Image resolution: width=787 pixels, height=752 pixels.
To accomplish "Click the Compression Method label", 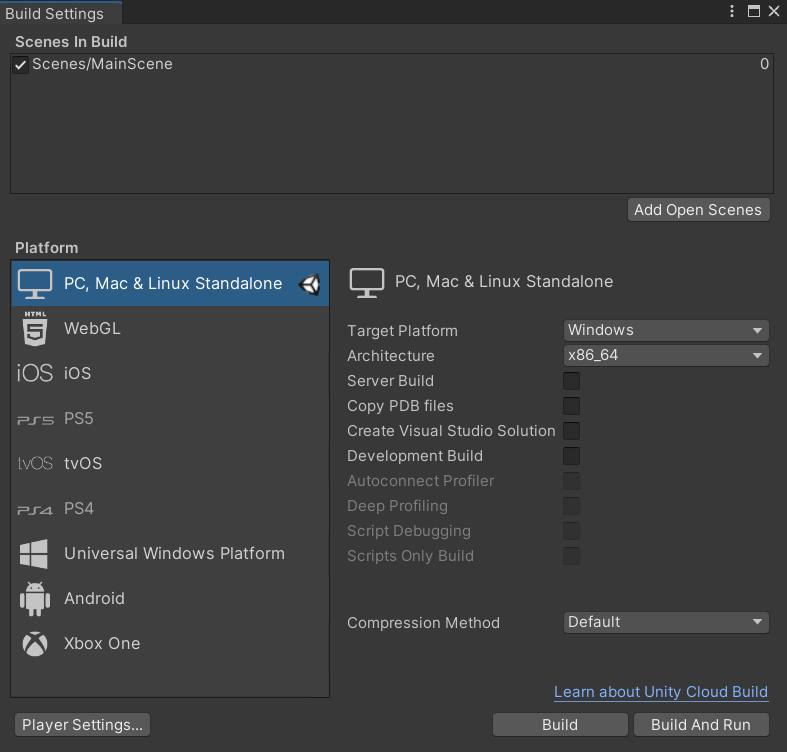I will (x=424, y=623).
